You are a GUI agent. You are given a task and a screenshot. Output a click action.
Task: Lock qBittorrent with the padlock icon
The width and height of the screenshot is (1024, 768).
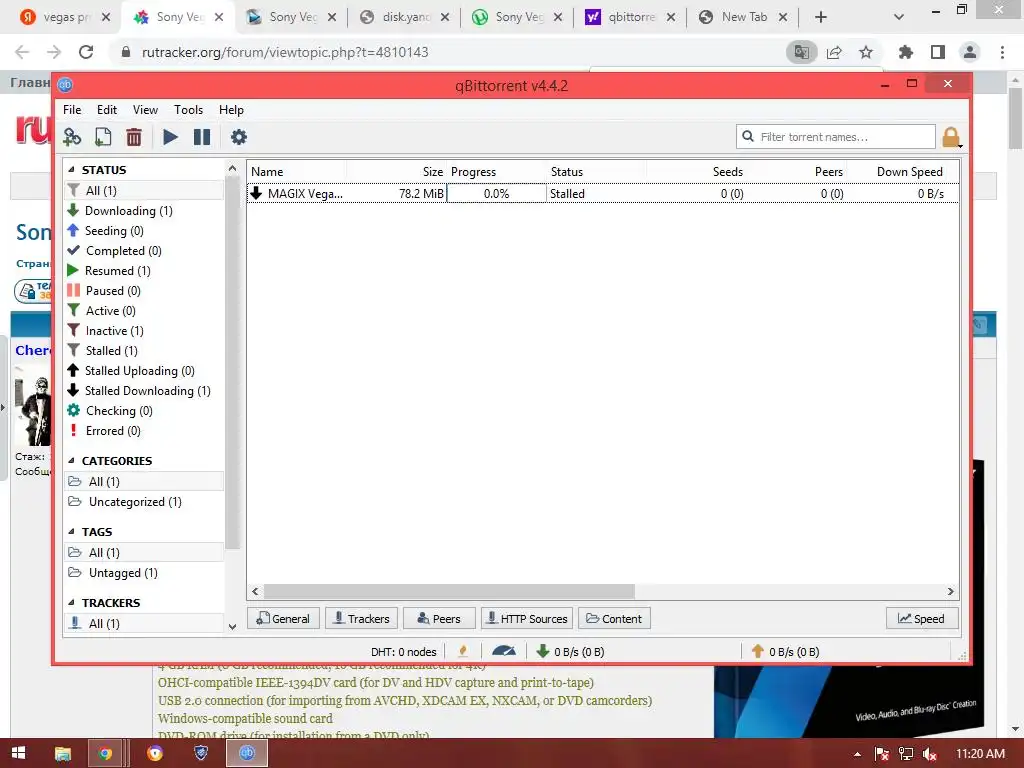click(x=951, y=137)
